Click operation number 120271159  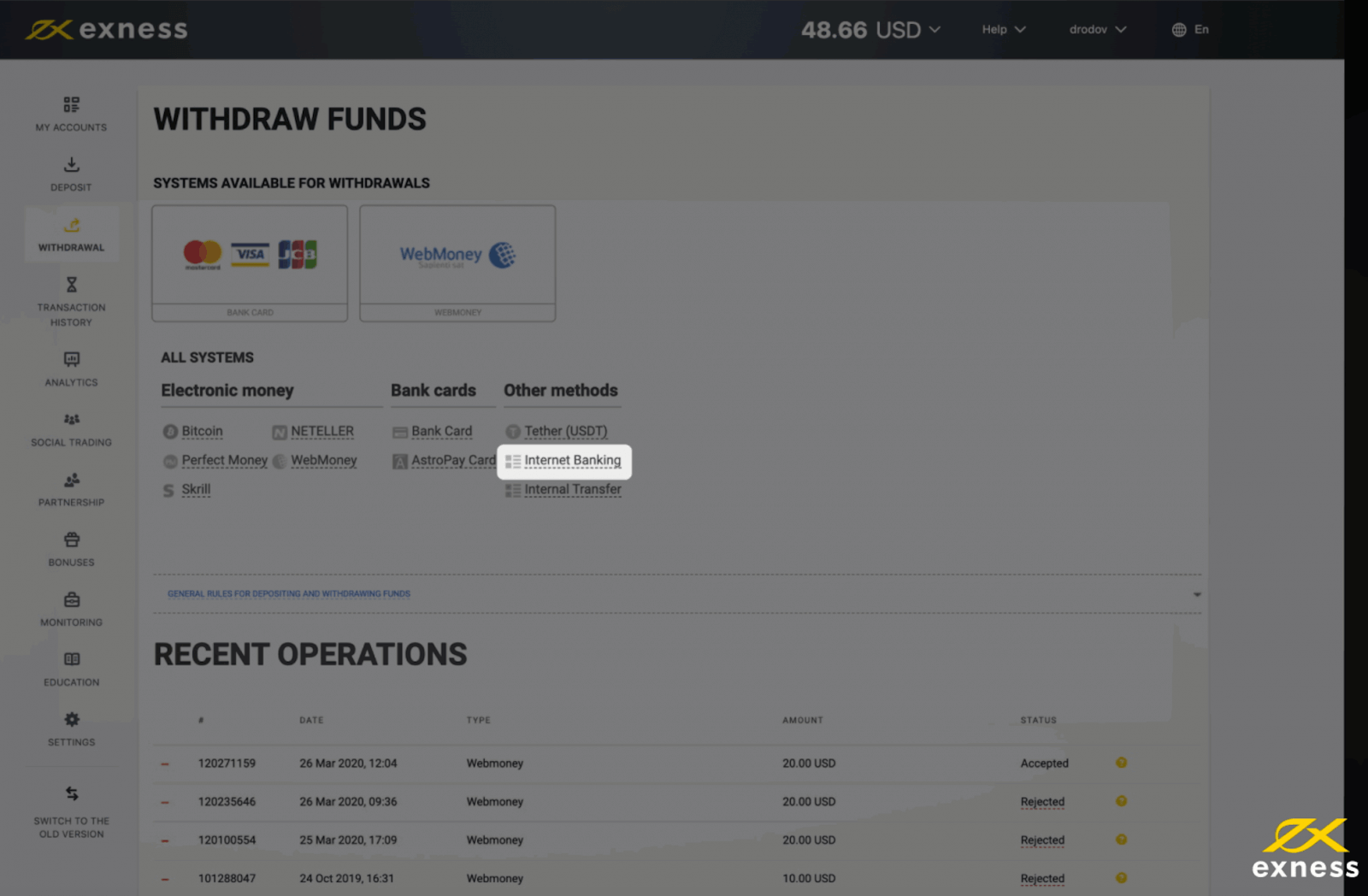tap(227, 763)
